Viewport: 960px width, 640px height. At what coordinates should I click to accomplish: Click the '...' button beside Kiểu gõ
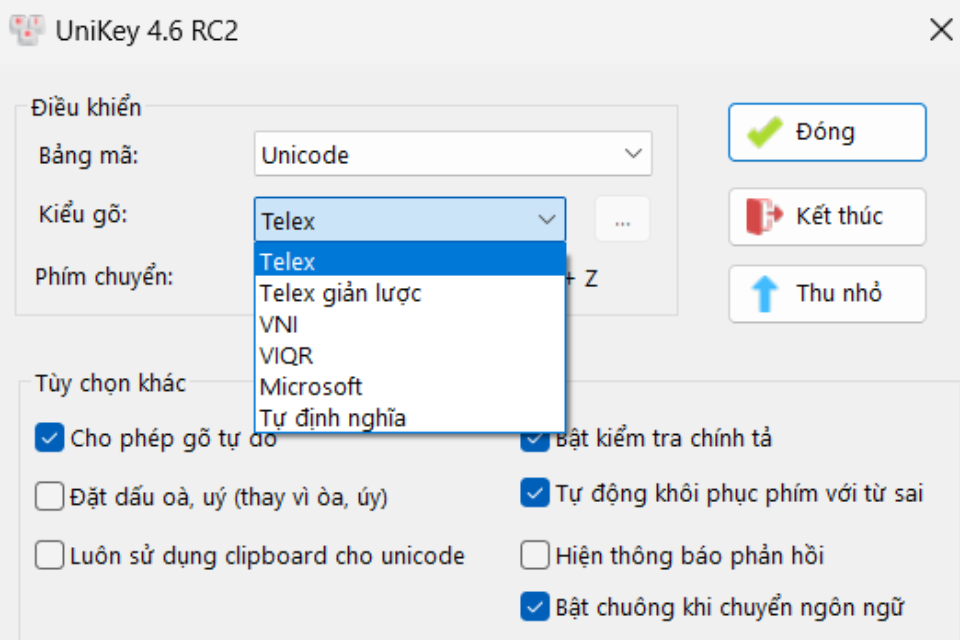[x=622, y=220]
